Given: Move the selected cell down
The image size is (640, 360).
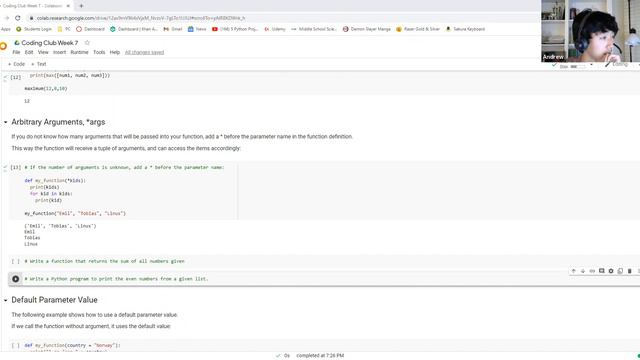Looking at the screenshot, I should [x=583, y=271].
